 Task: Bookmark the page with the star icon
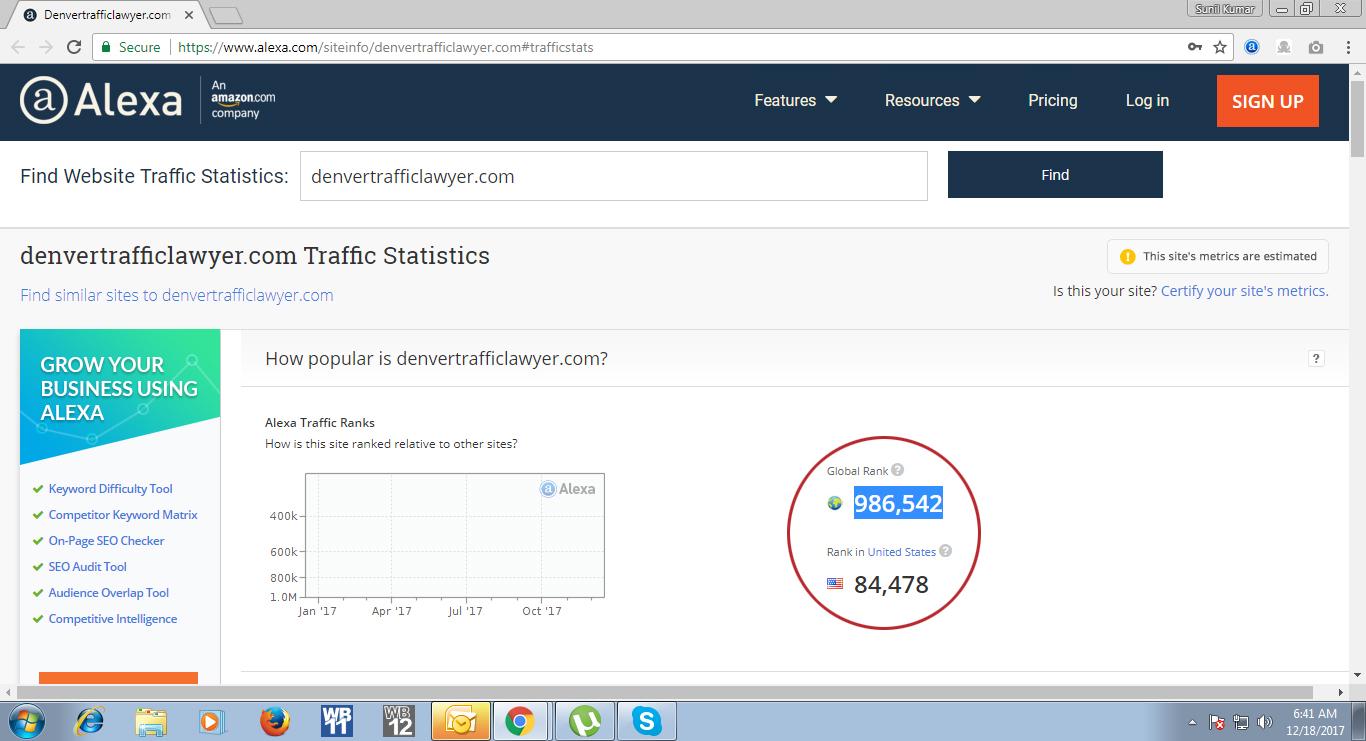[x=1222, y=46]
